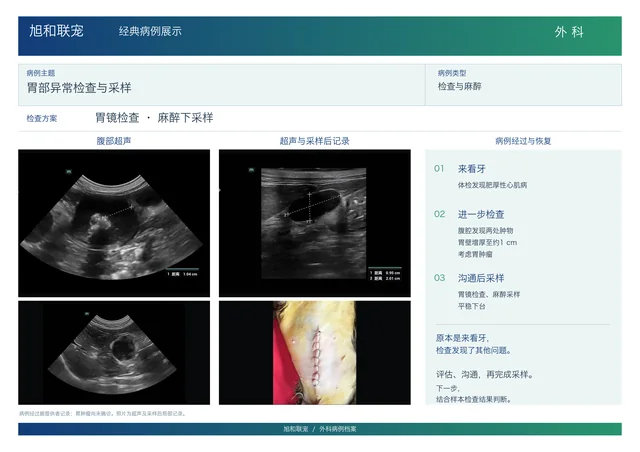Select the 检查发现了其他问题 summary line
The width and height of the screenshot is (640, 452).
coord(473,350)
